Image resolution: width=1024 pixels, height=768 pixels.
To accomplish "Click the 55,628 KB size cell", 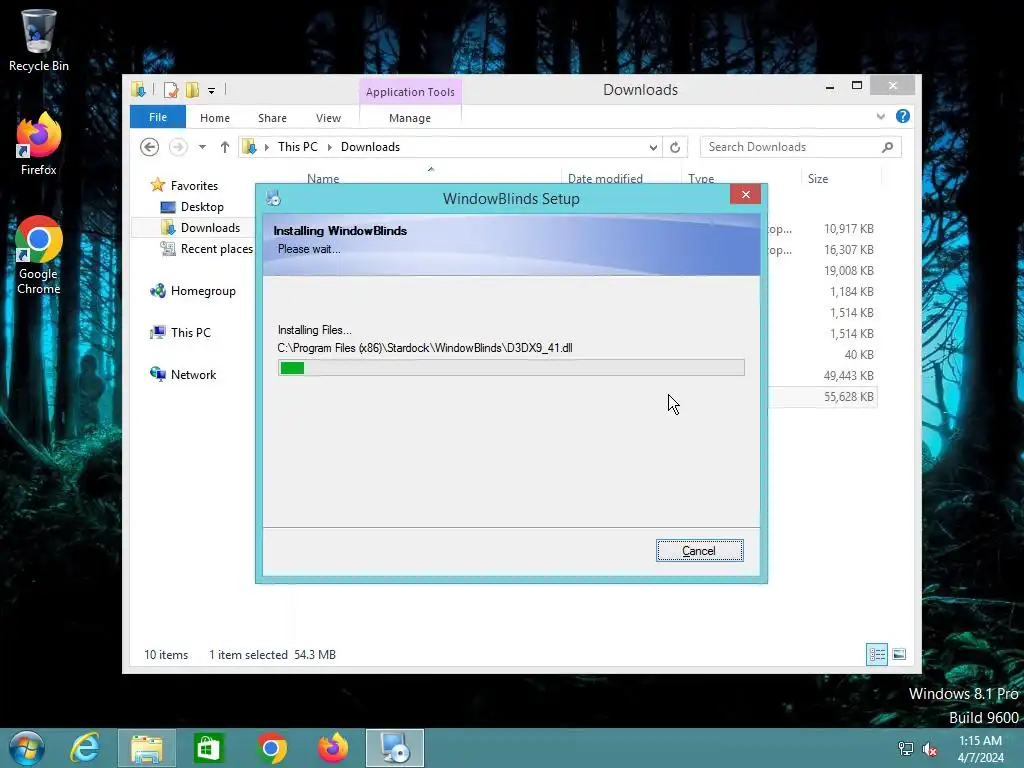I will click(848, 396).
